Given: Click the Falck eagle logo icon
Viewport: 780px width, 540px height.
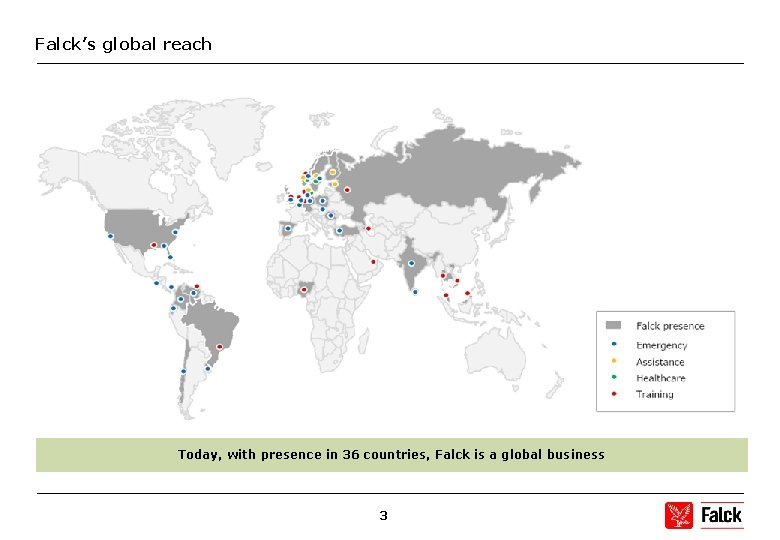Looking at the screenshot, I should tap(679, 515).
